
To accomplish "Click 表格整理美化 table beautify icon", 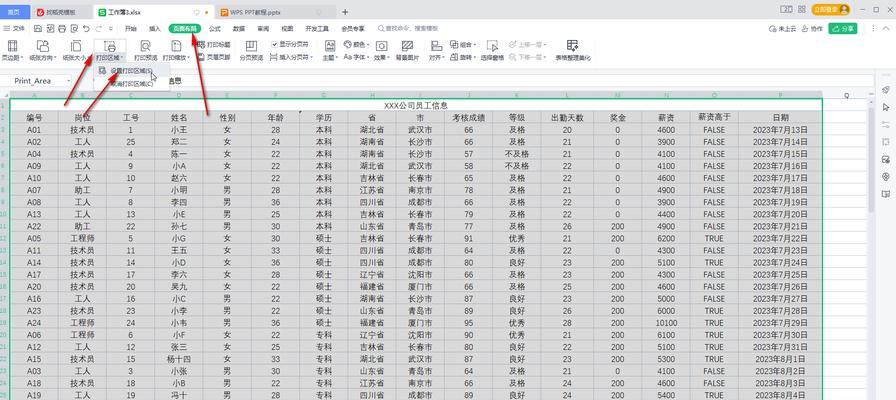I will pyautogui.click(x=573, y=45).
